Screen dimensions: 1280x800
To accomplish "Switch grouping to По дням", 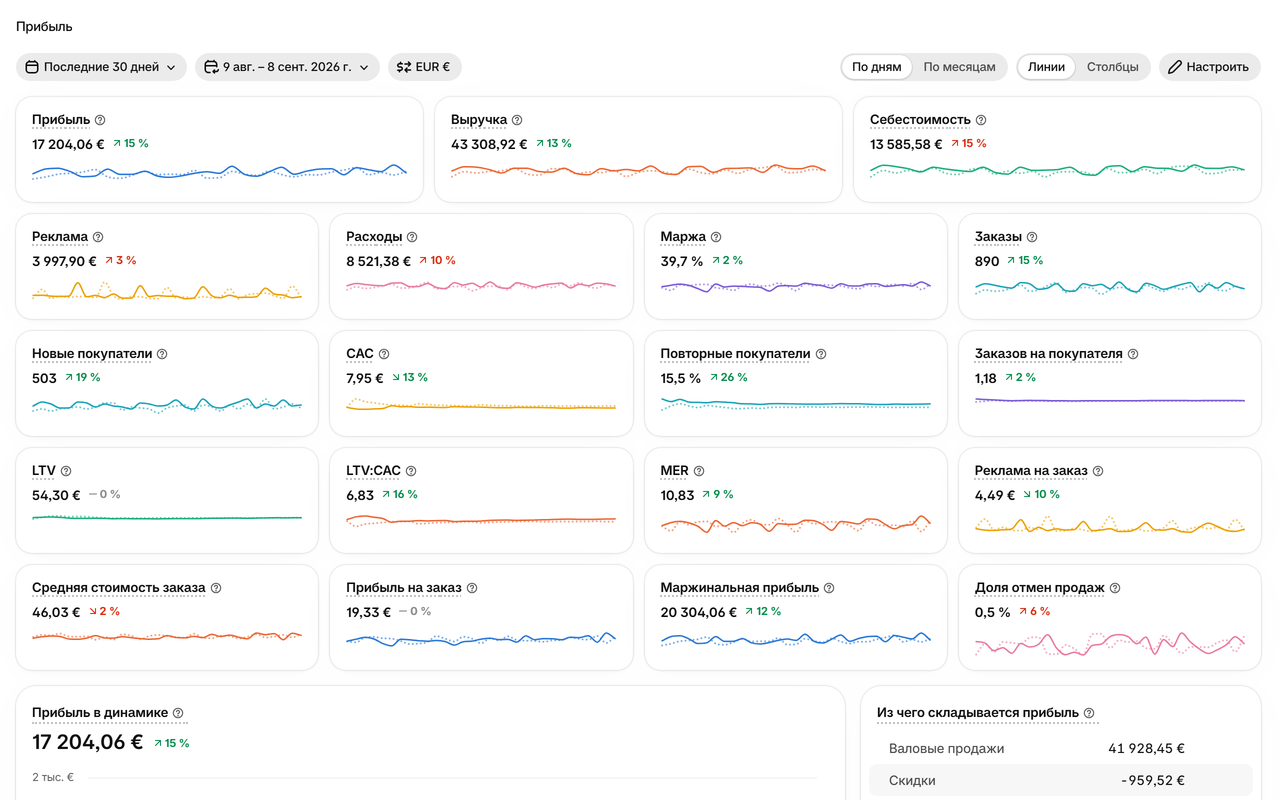I will tap(876, 67).
